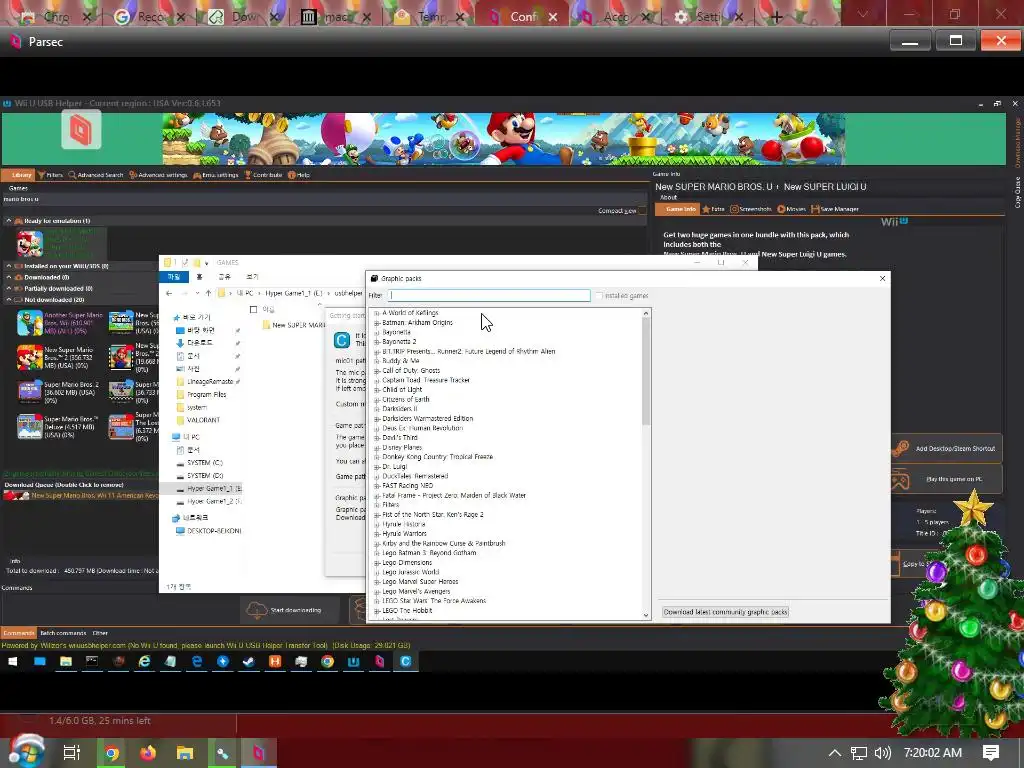Click New Super Mario Bros. U game thumbnail

pos(29,244)
